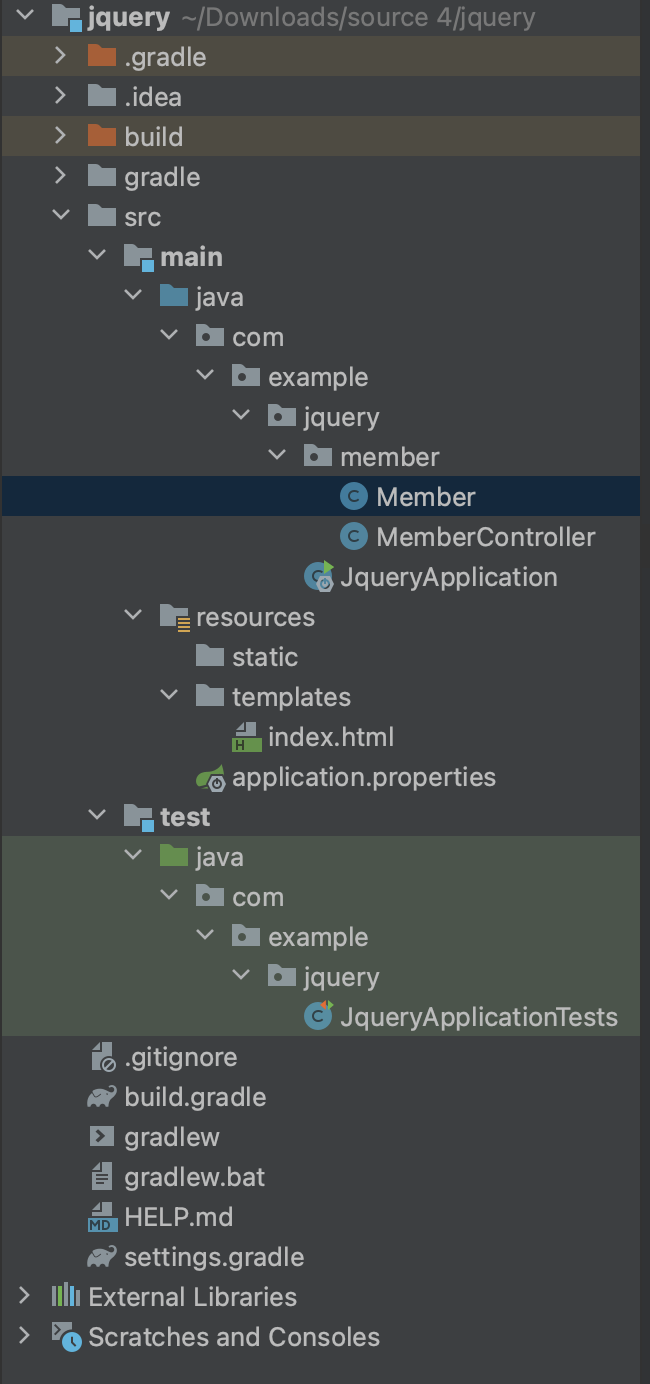Collapse the templates folder
The image size is (650, 1384).
click(169, 697)
